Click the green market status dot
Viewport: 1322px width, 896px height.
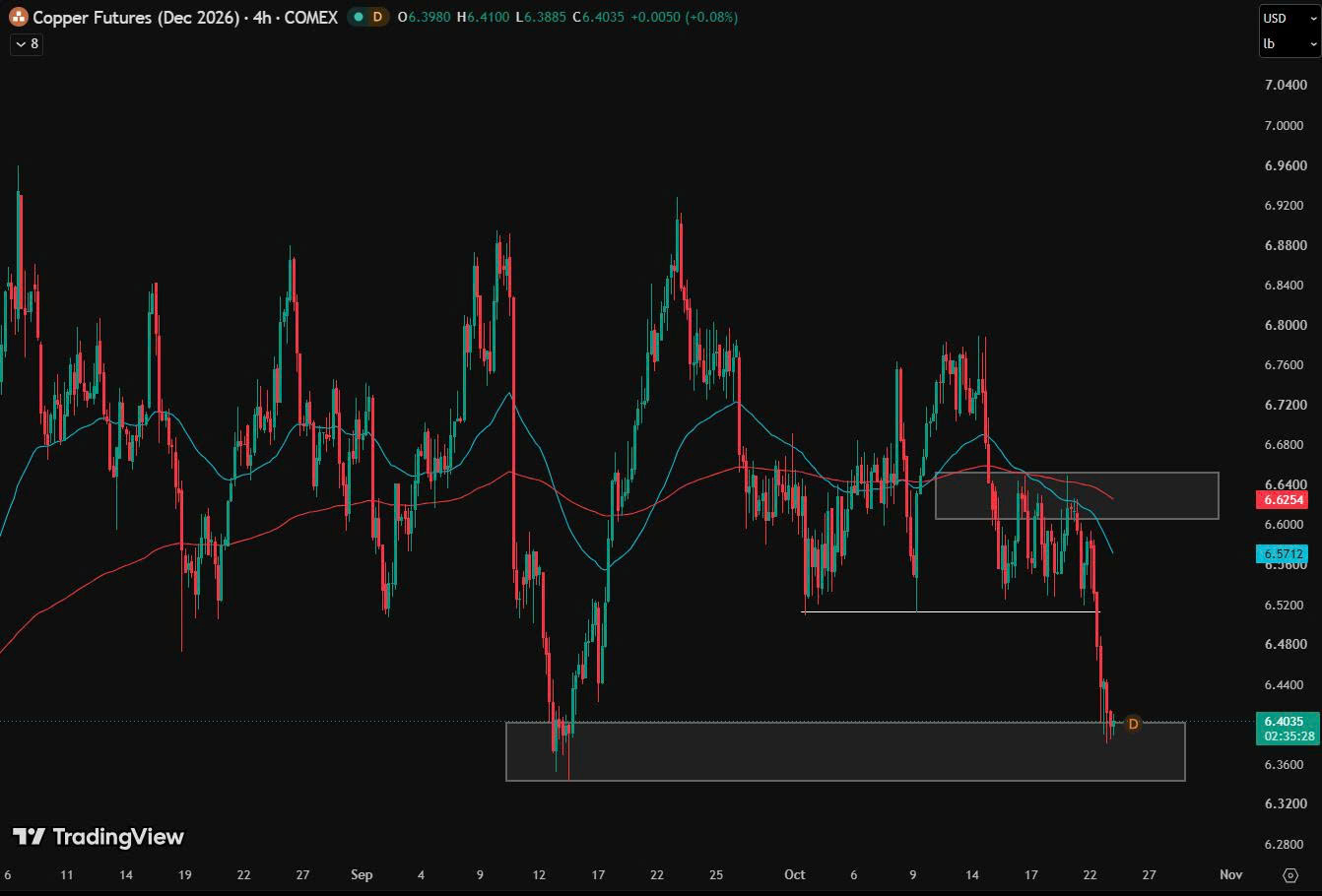click(x=358, y=17)
